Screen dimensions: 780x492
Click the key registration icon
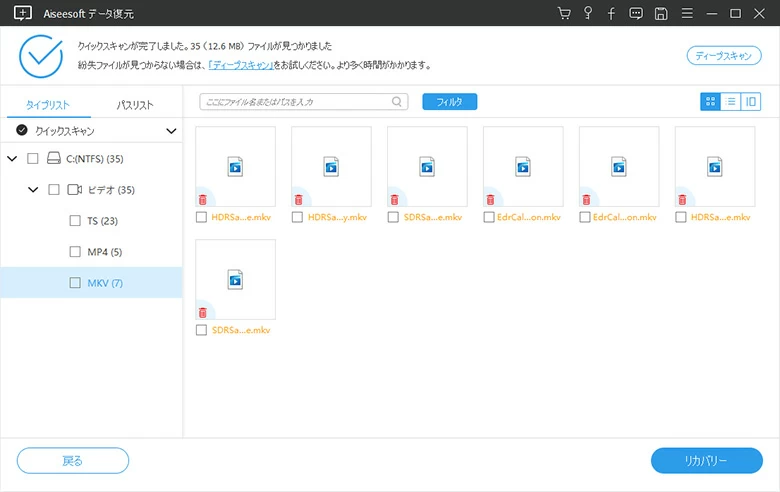coord(588,13)
